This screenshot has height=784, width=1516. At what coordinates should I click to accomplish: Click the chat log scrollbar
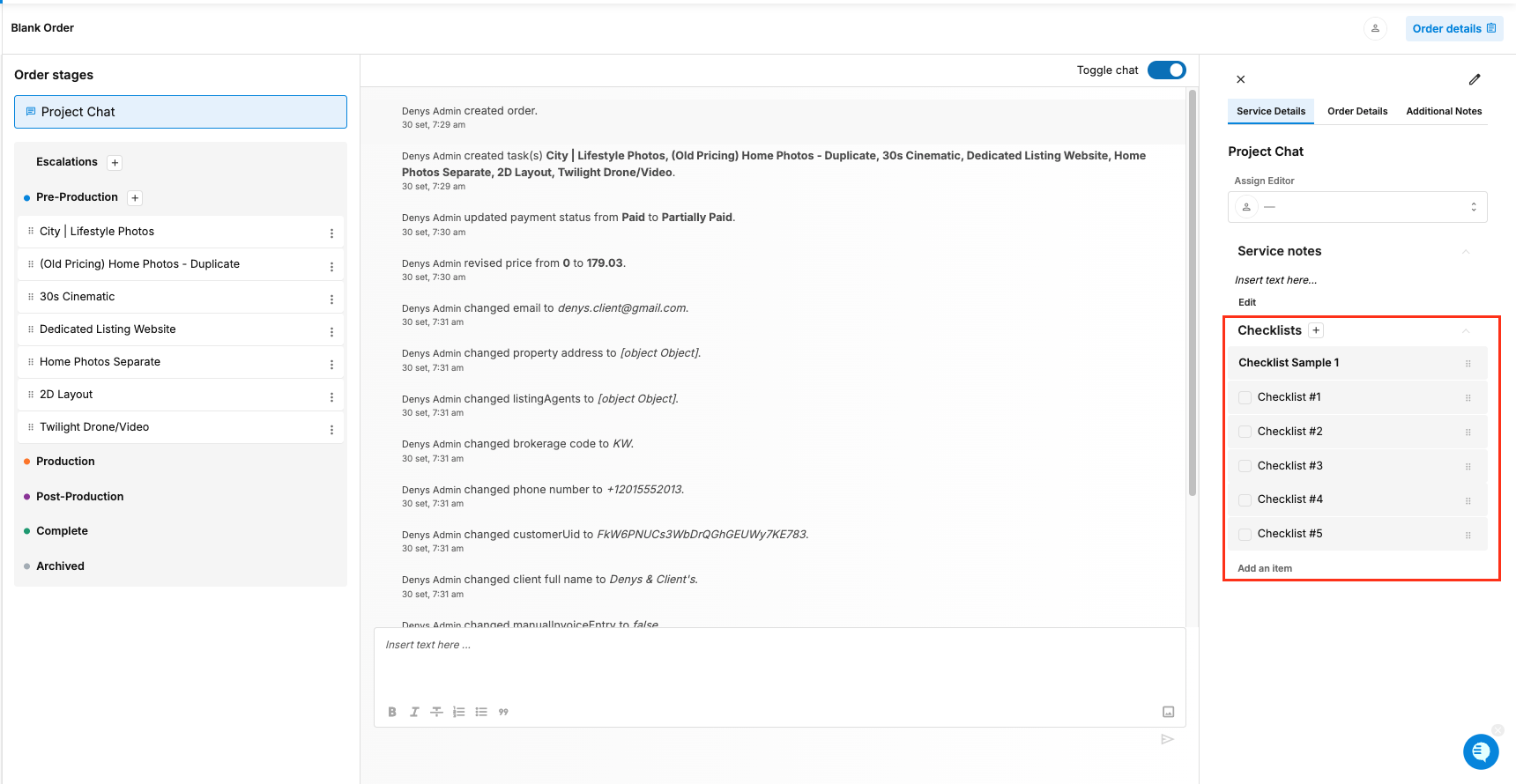click(1193, 292)
